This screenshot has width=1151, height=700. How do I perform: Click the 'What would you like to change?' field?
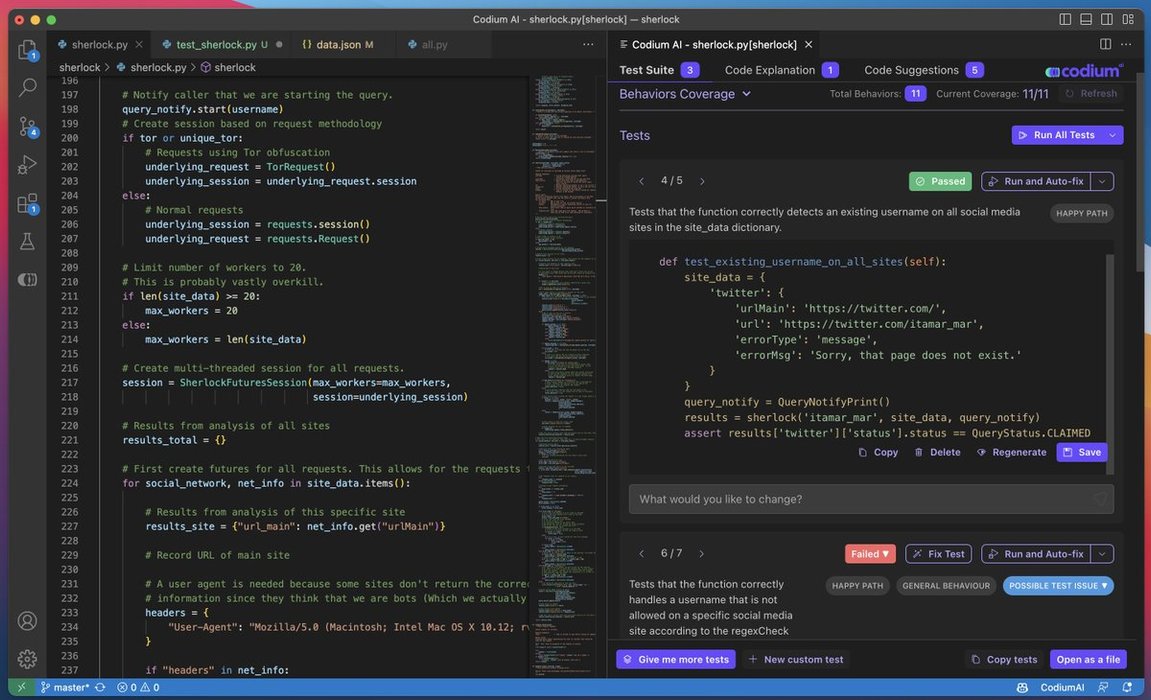click(860, 499)
